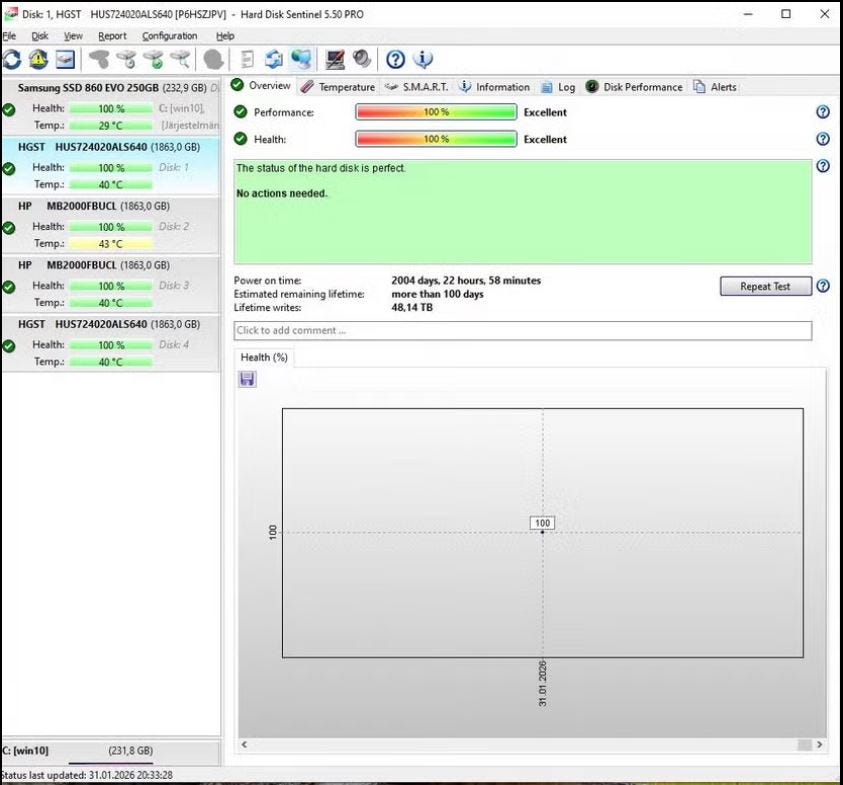Click the 31.01.2026 date label under graph
843x785 pixels.
click(x=542, y=683)
